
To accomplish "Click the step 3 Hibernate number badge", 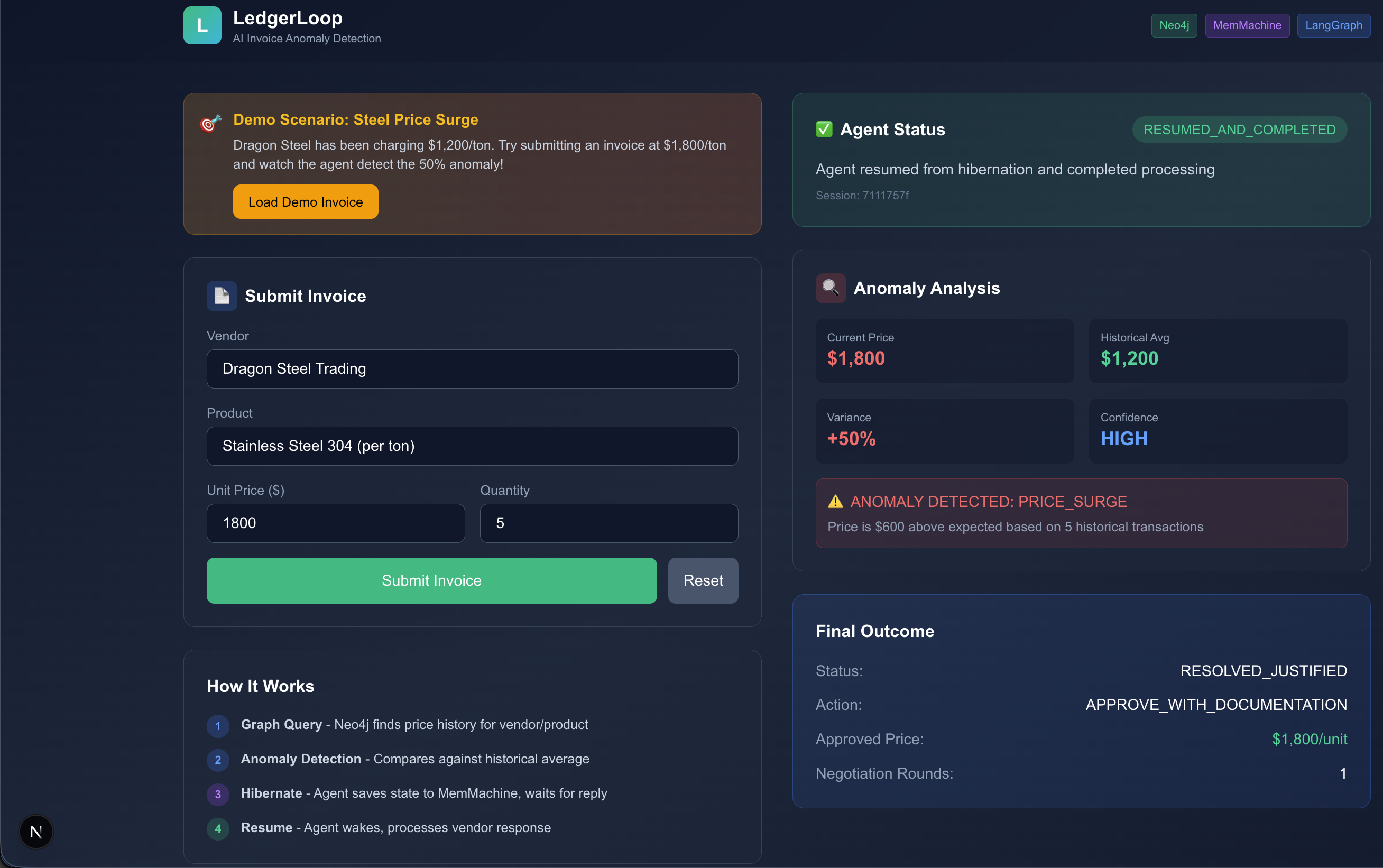I will click(218, 794).
